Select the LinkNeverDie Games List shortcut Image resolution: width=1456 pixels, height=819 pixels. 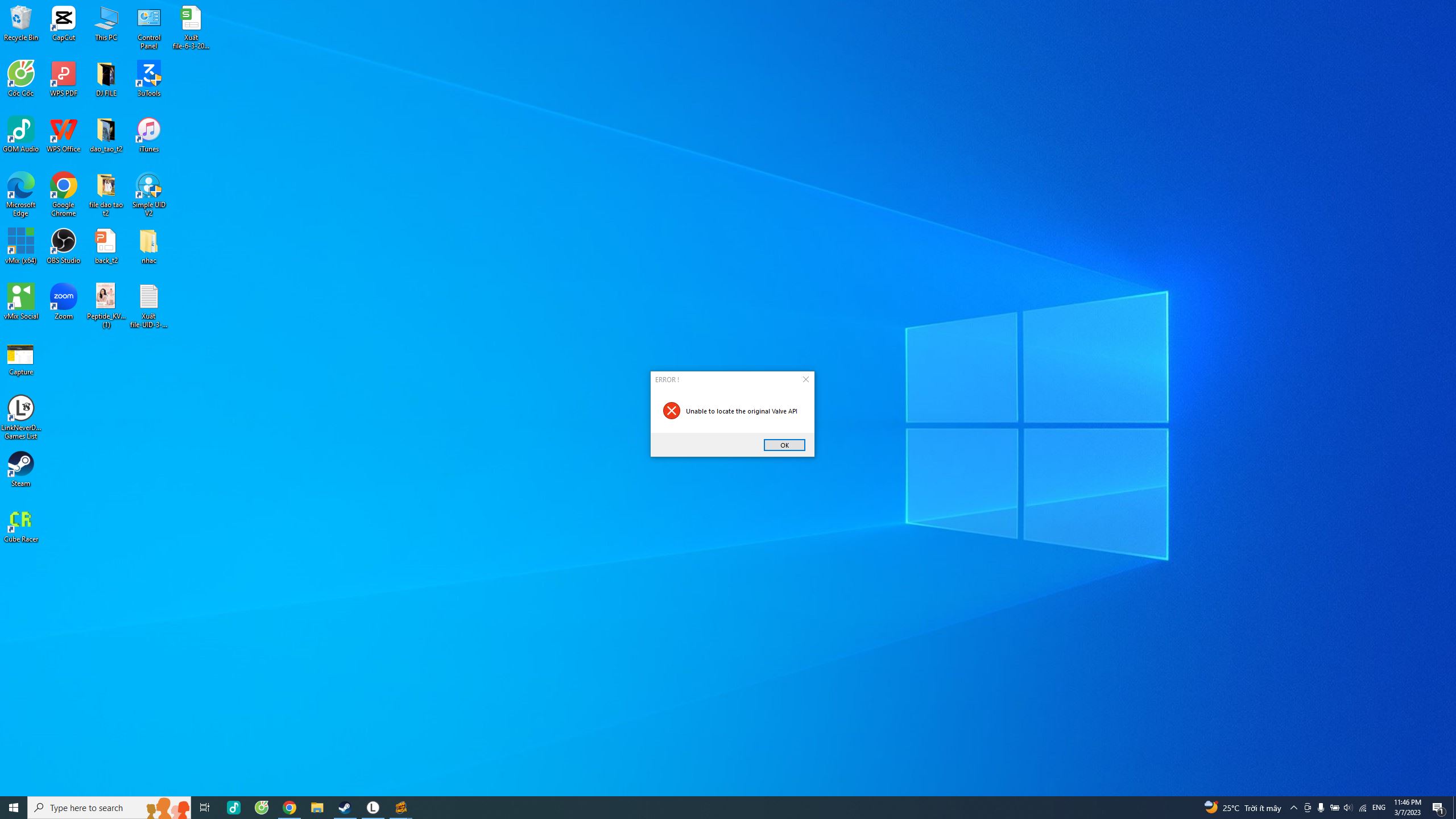point(20,416)
